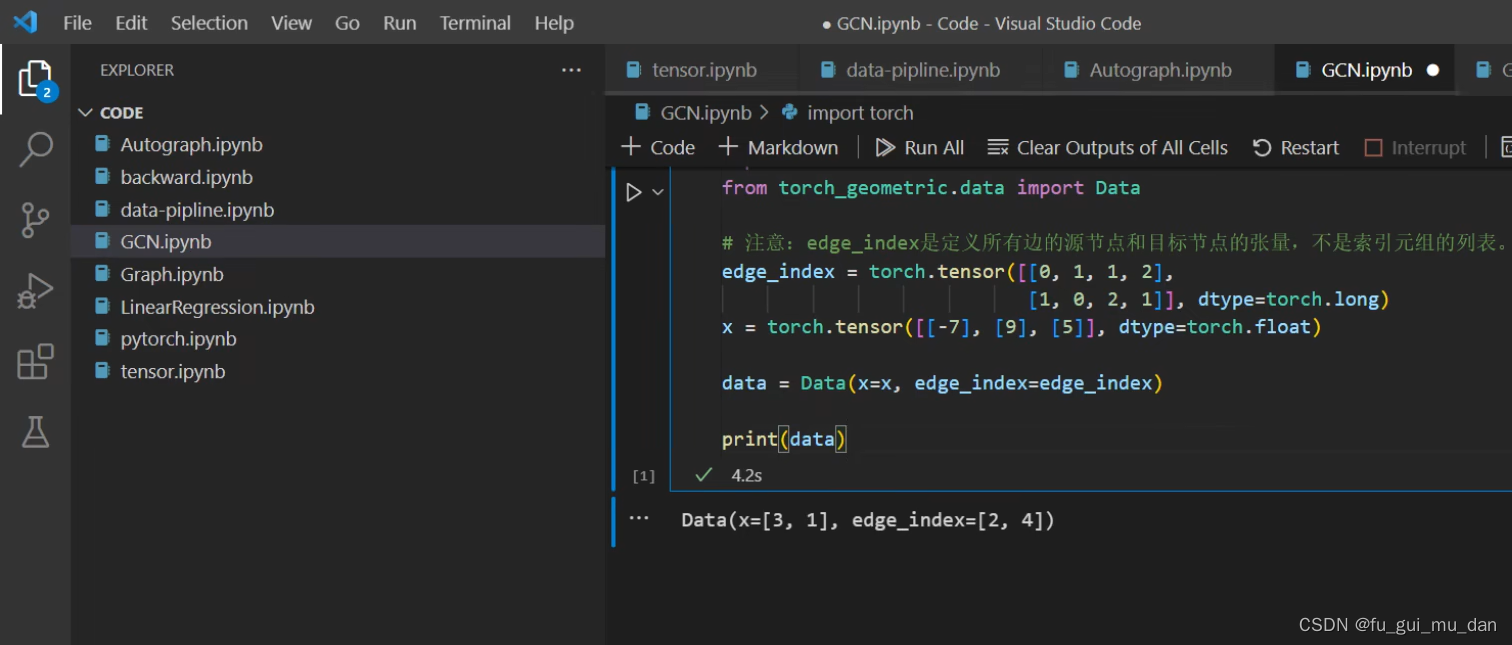This screenshot has height=645, width=1512.
Task: Switch to the tensor.ipynb tab
Action: click(x=702, y=70)
